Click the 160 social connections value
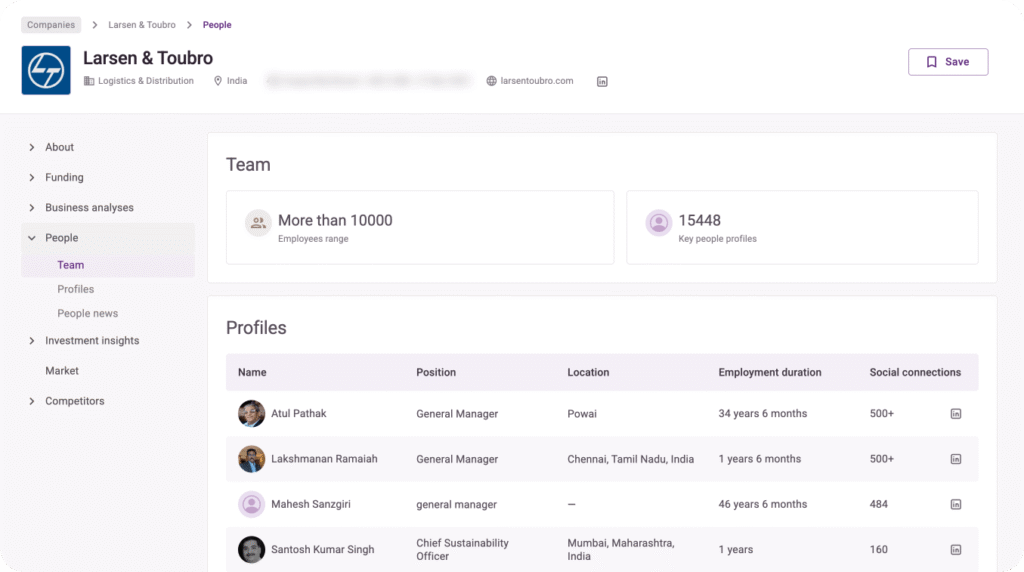1024x572 pixels. 878,550
